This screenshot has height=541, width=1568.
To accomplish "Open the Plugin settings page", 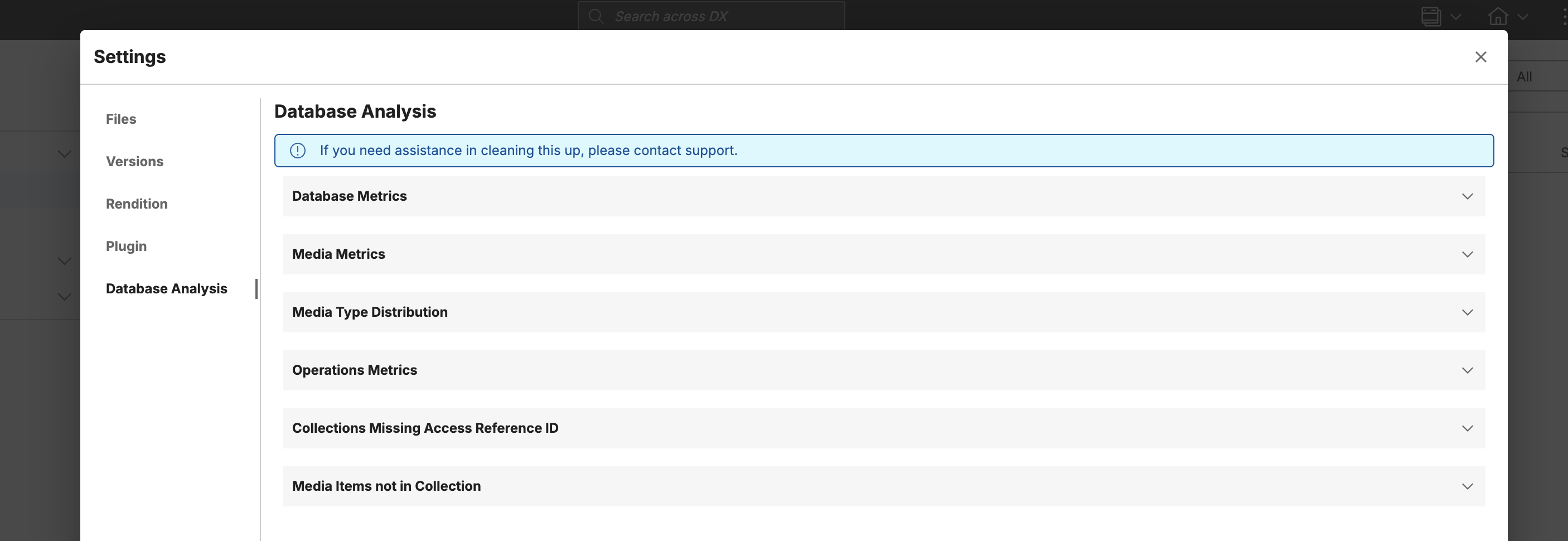I will point(126,246).
